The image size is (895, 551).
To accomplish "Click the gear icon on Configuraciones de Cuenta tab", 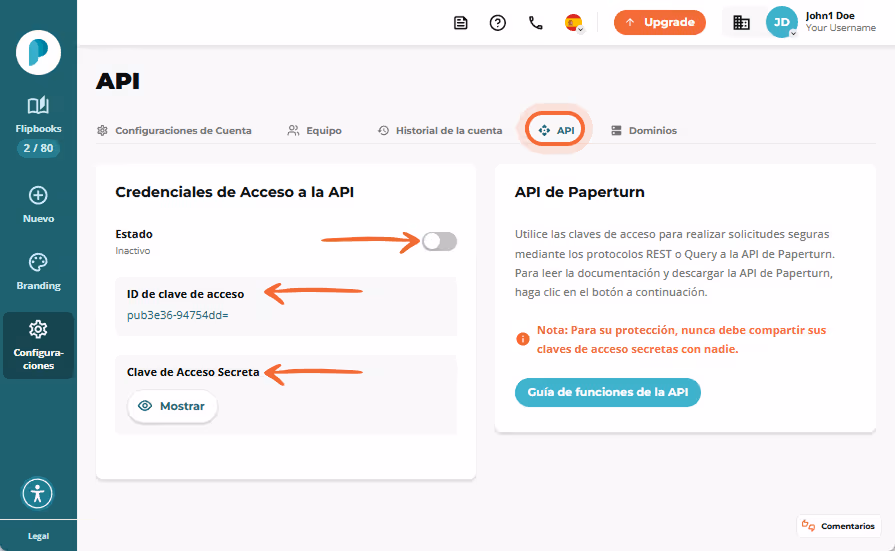I will click(102, 131).
